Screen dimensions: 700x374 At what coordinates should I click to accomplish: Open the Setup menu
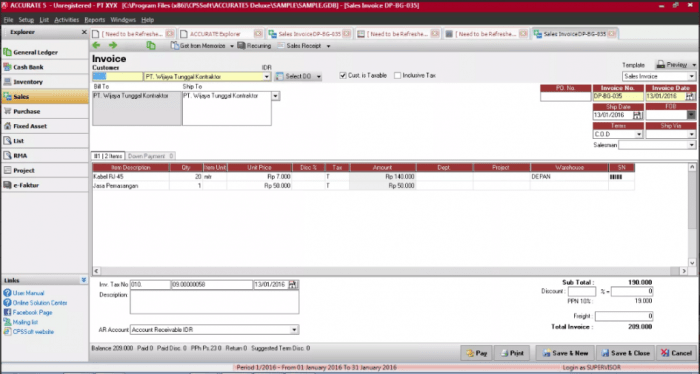(26, 20)
